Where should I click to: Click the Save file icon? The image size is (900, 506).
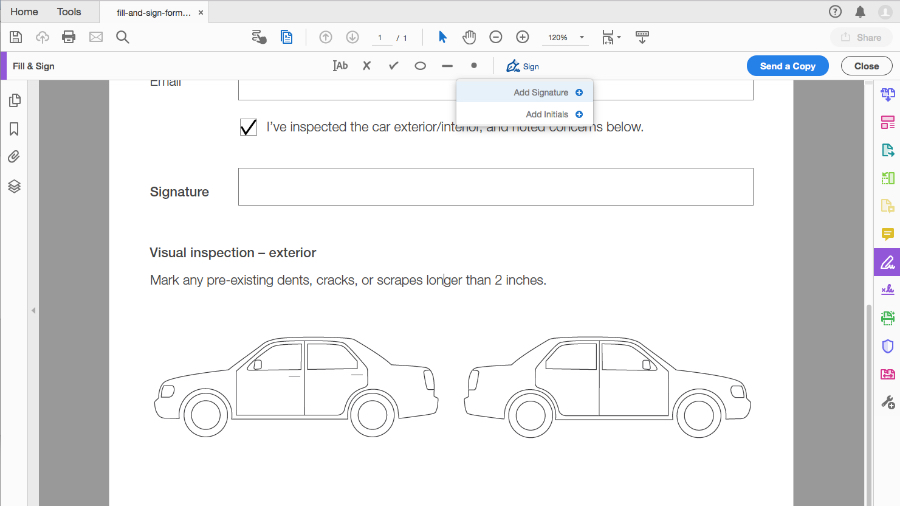tap(16, 37)
